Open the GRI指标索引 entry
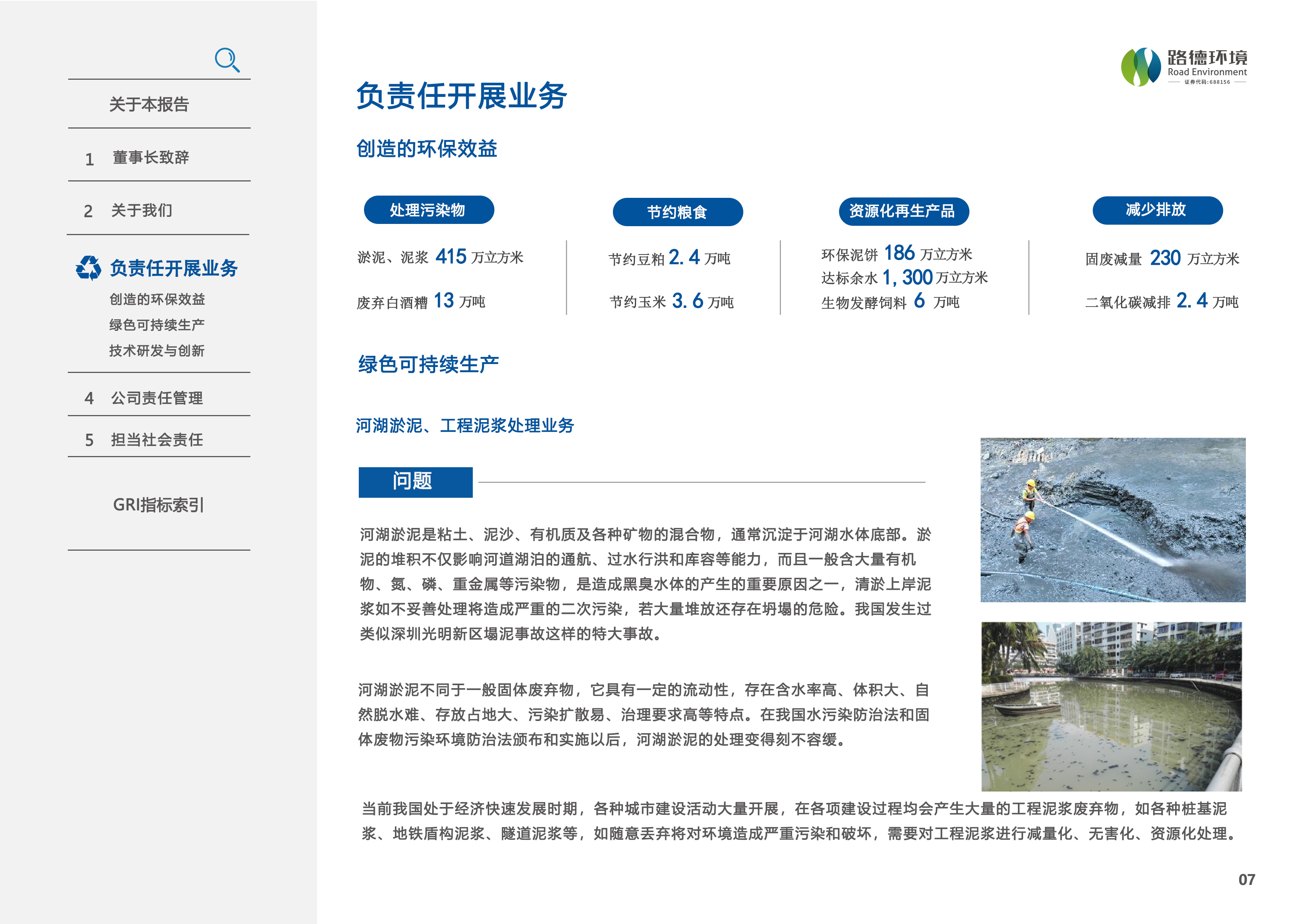The width and height of the screenshot is (1307, 924). tap(158, 505)
